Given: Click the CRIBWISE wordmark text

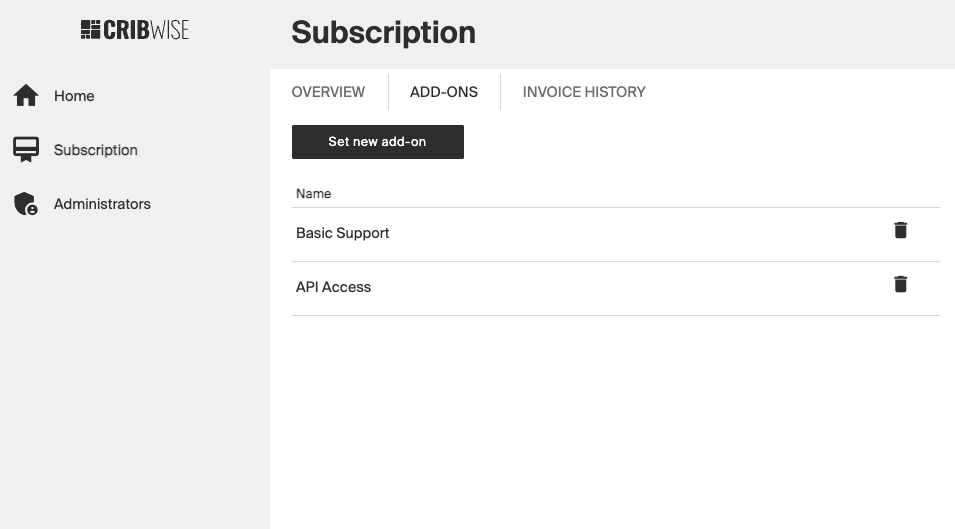Looking at the screenshot, I should coord(146,30).
